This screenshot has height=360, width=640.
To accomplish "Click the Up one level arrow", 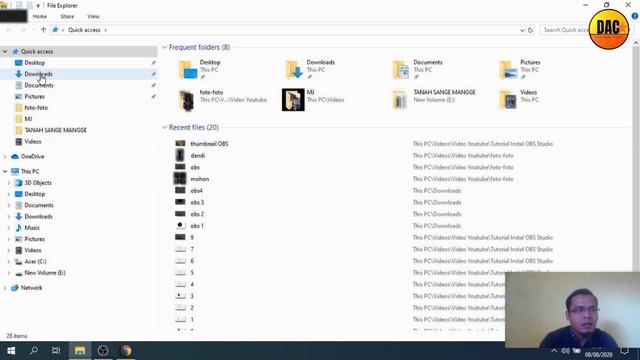I will point(43,30).
